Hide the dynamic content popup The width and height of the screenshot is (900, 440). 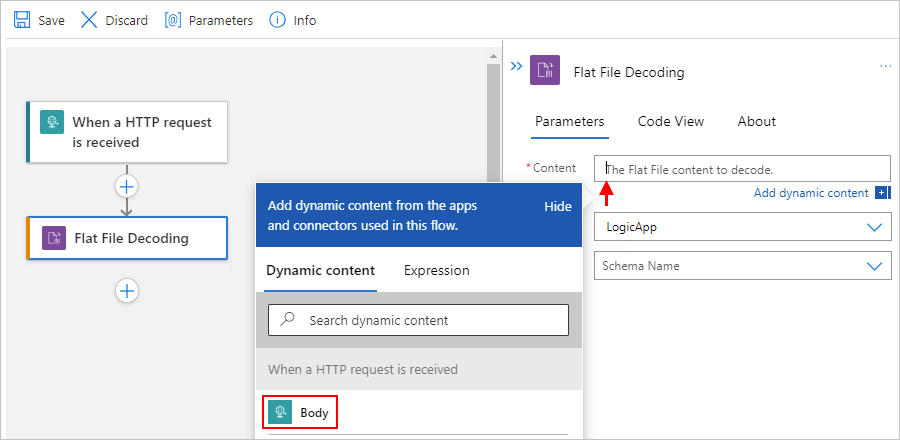pyautogui.click(x=558, y=206)
